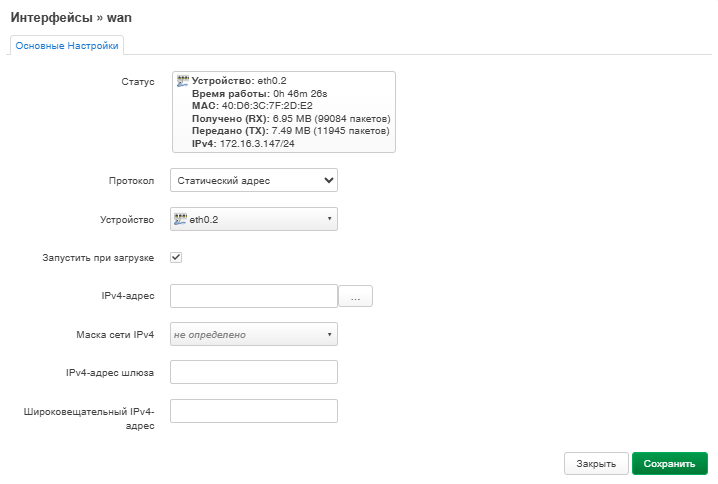This screenshot has width=718, height=484.
Task: Click the eth0.2 port icon in the device selector
Action: point(180,219)
